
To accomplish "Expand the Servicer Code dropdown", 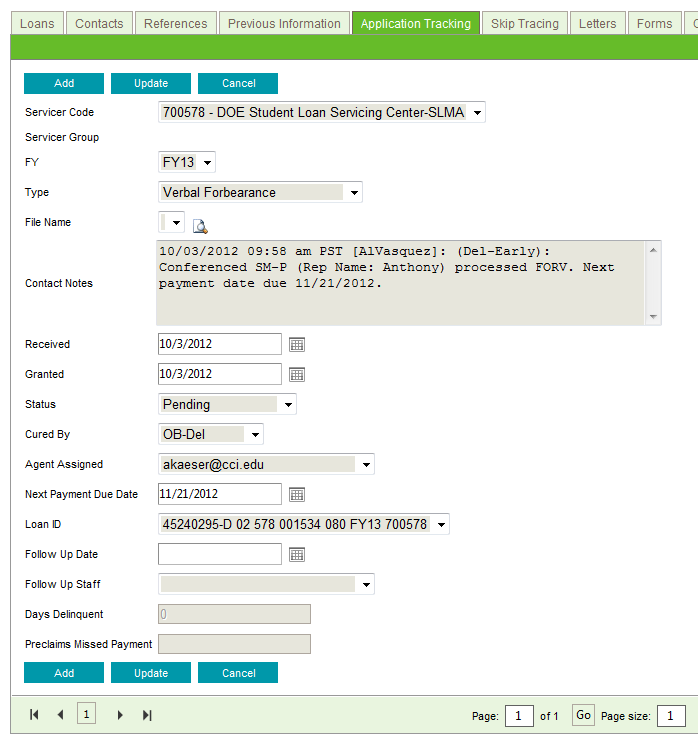I will tap(477, 113).
